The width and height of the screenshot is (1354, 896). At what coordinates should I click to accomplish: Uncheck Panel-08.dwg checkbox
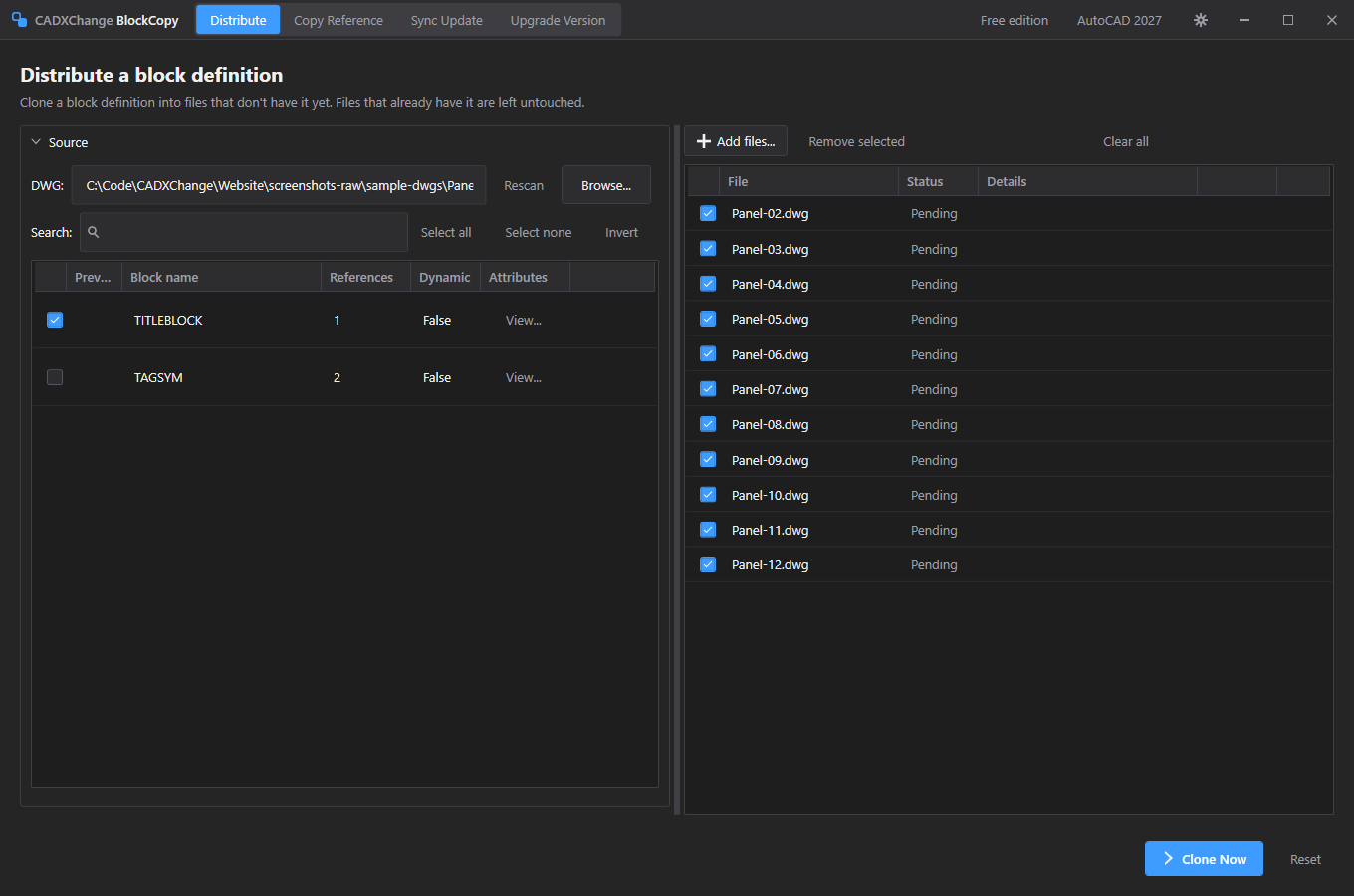[708, 424]
